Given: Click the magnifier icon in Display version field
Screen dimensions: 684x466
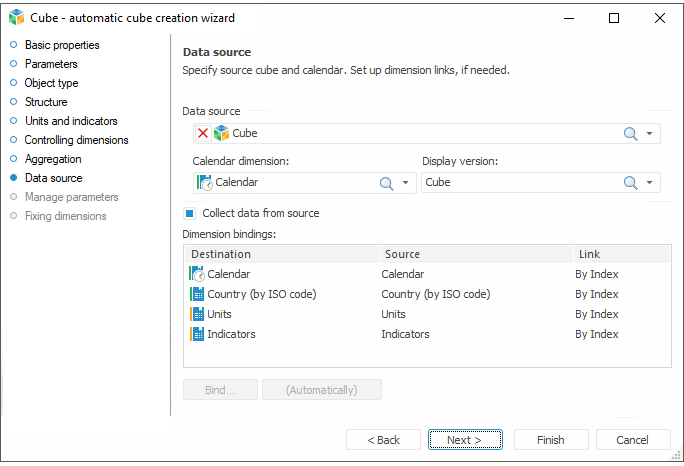Looking at the screenshot, I should point(630,183).
